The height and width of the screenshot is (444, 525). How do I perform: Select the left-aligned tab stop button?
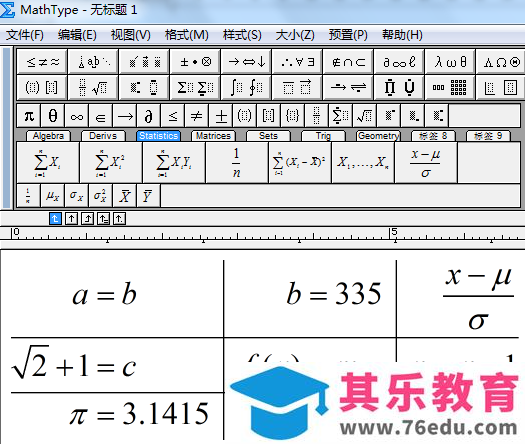55,219
